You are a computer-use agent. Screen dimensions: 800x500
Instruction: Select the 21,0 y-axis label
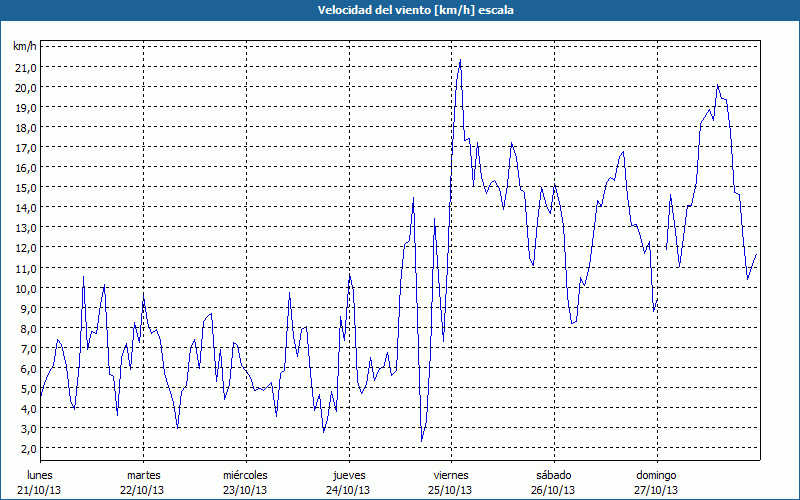pos(25,67)
